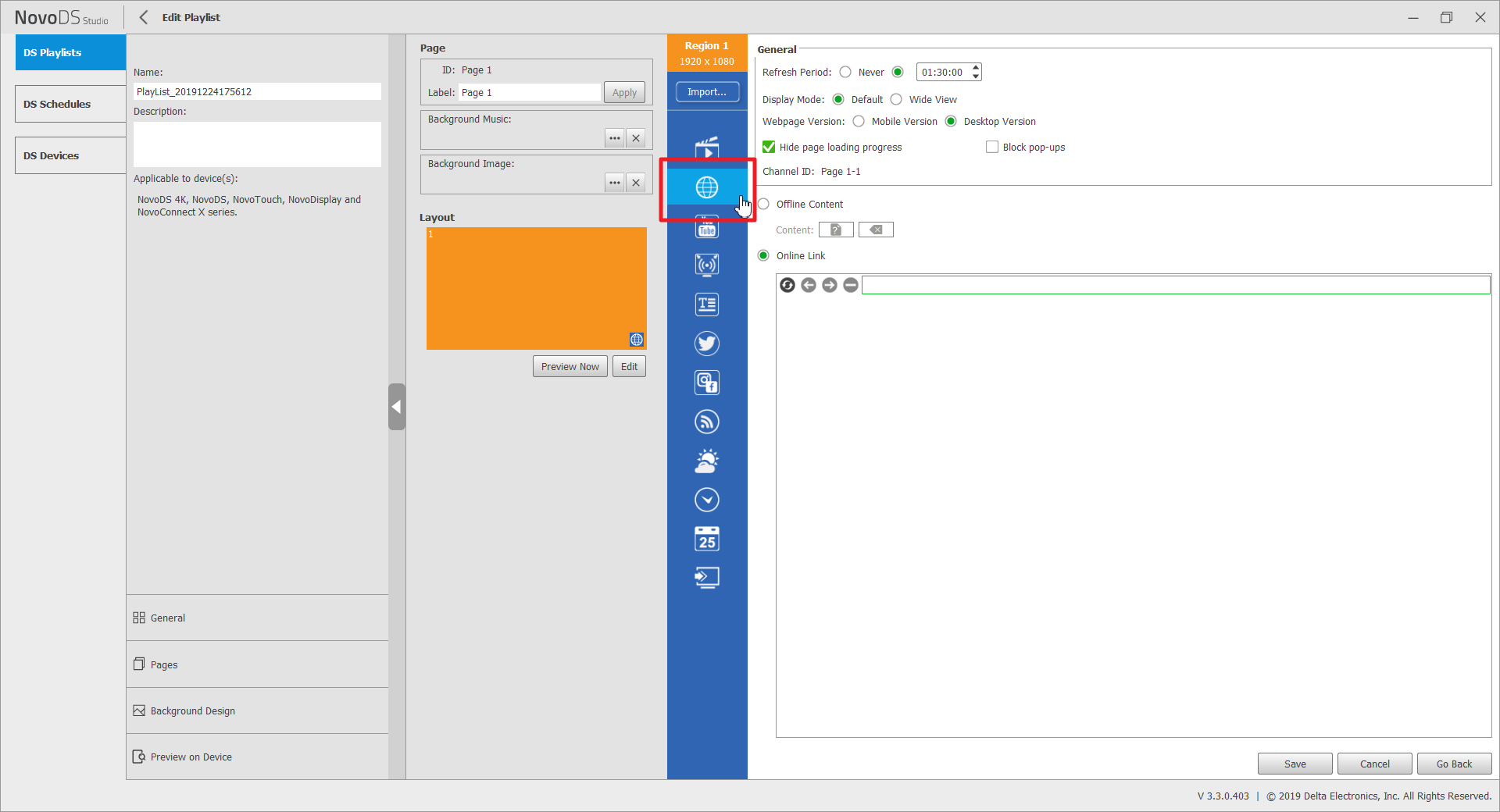Click the refresh period time field

coord(944,72)
